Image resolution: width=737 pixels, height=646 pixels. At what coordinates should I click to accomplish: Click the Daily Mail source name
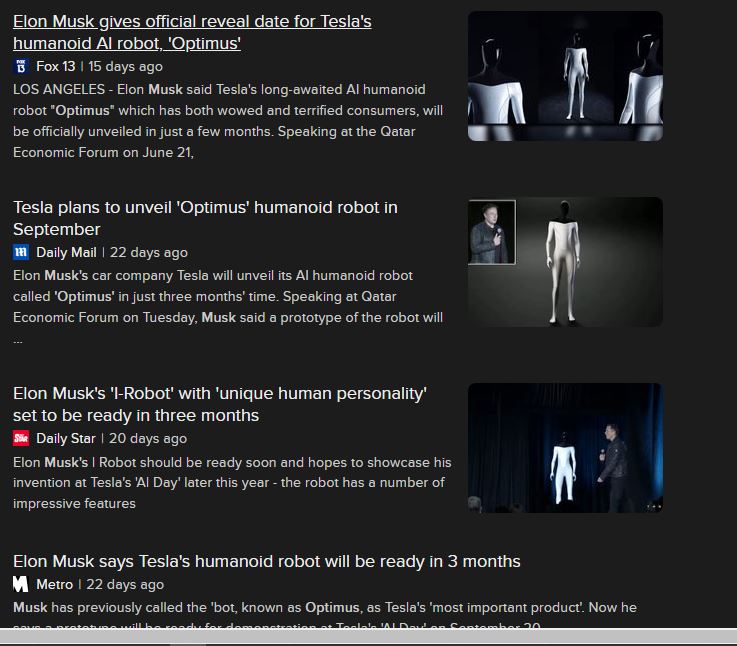click(66, 252)
